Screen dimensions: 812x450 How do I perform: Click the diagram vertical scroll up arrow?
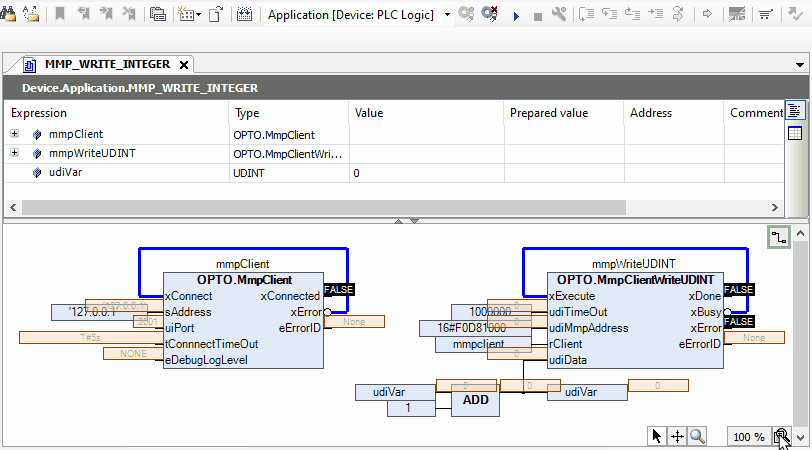(800, 234)
